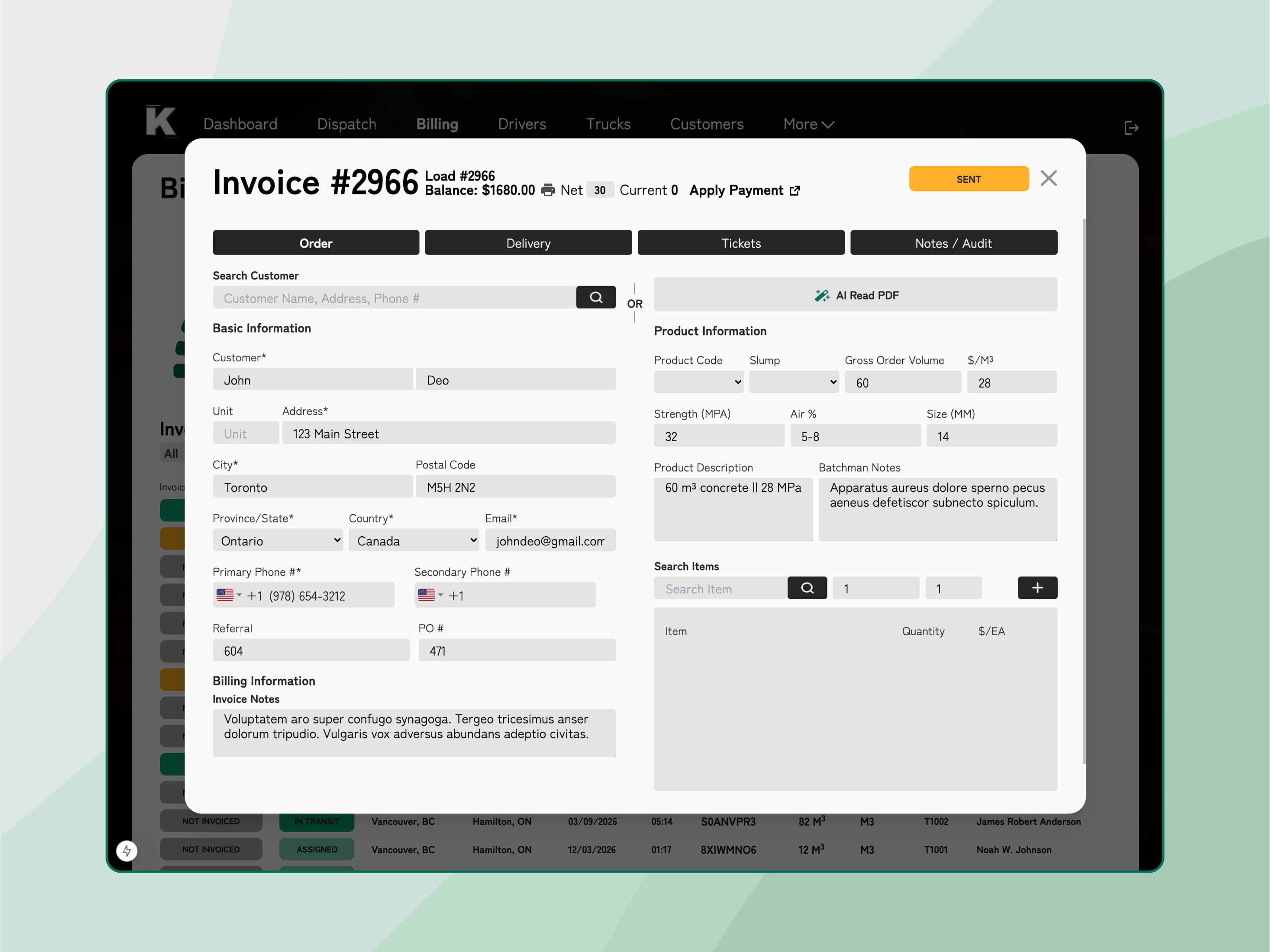This screenshot has height=952, width=1270.
Task: Click the customer search magnifier button
Action: (595, 297)
